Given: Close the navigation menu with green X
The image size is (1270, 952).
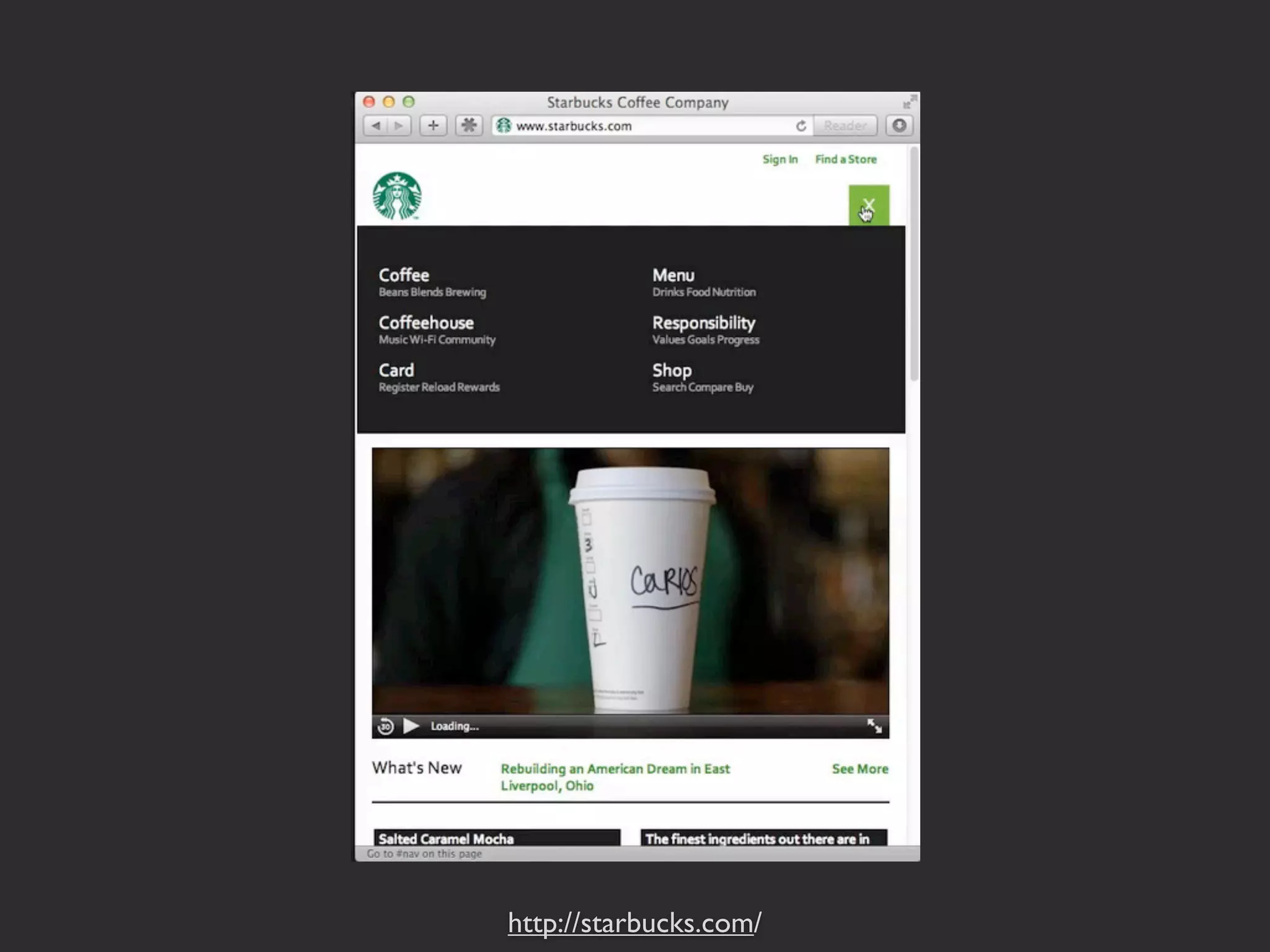Looking at the screenshot, I should 869,205.
